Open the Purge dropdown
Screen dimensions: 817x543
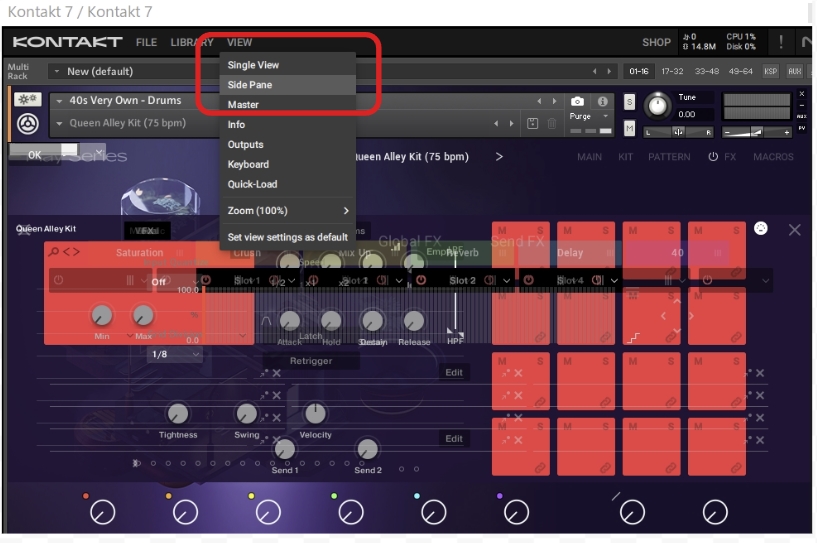click(605, 116)
